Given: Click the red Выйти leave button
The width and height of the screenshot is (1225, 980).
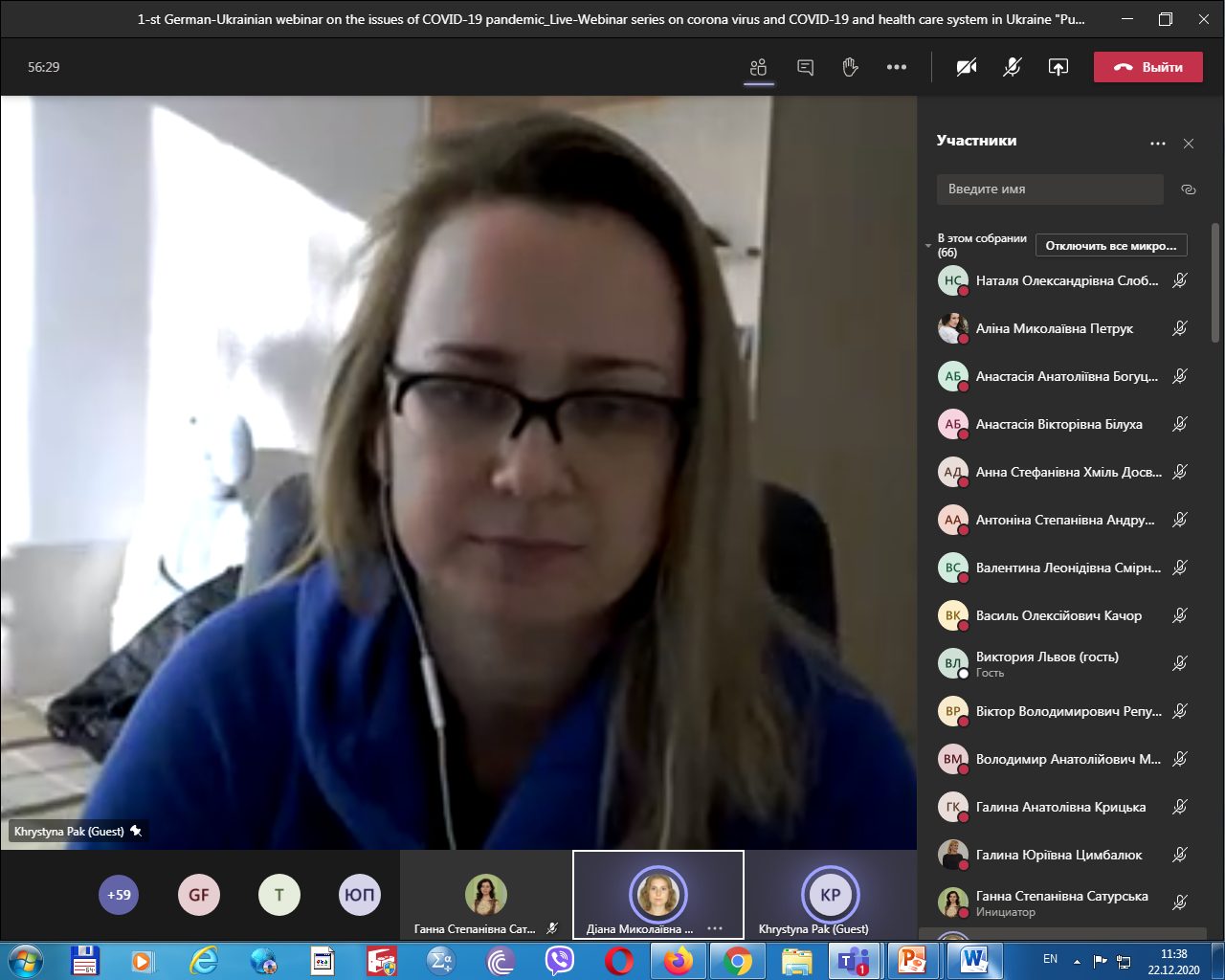Looking at the screenshot, I should 1147,67.
